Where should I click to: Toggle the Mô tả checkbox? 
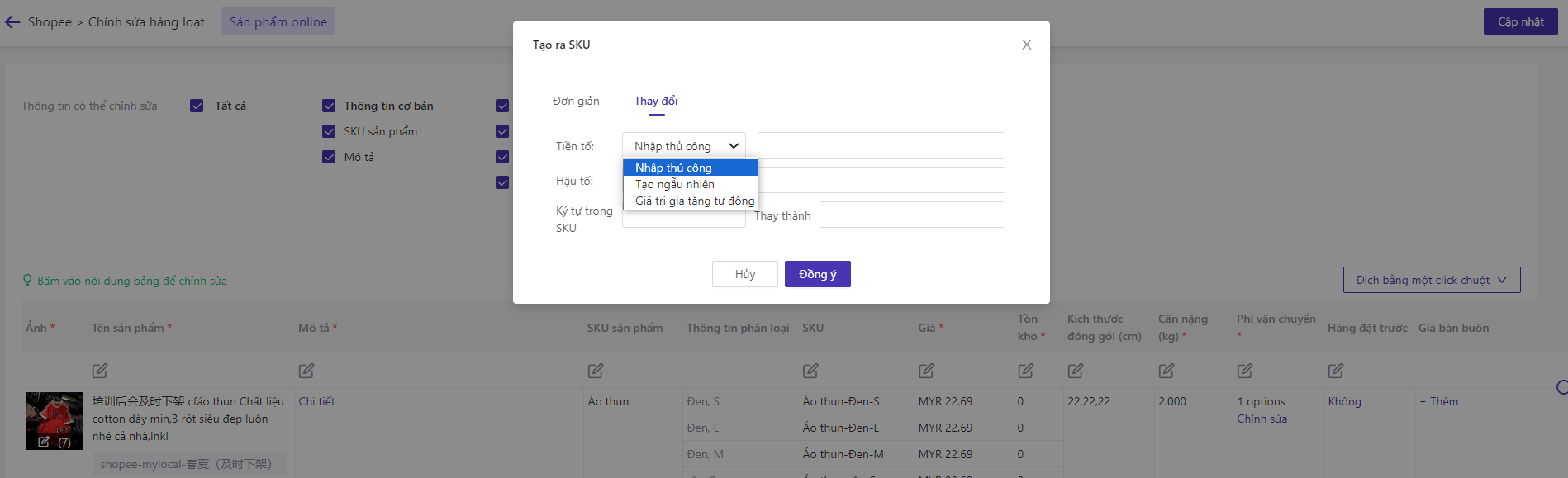click(329, 157)
